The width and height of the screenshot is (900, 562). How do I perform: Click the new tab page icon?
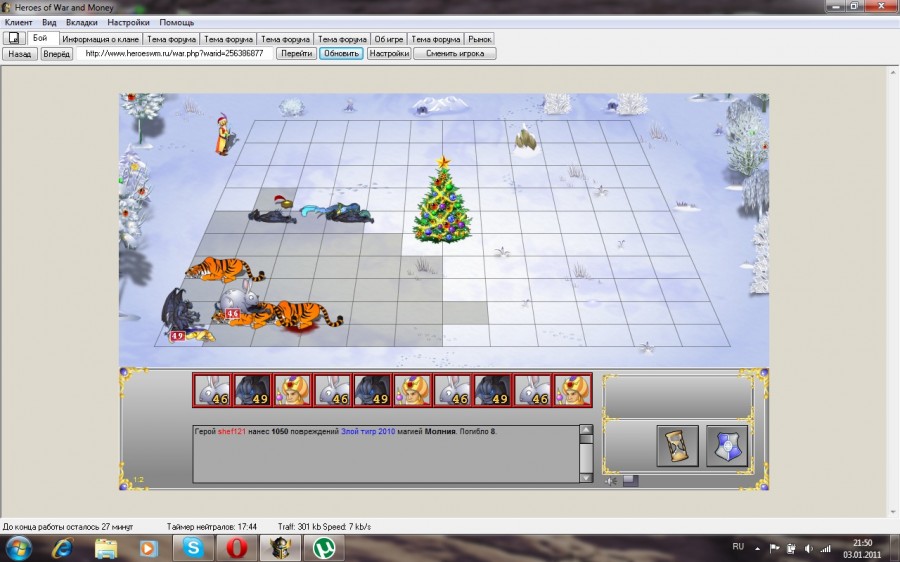pyautogui.click(x=14, y=38)
